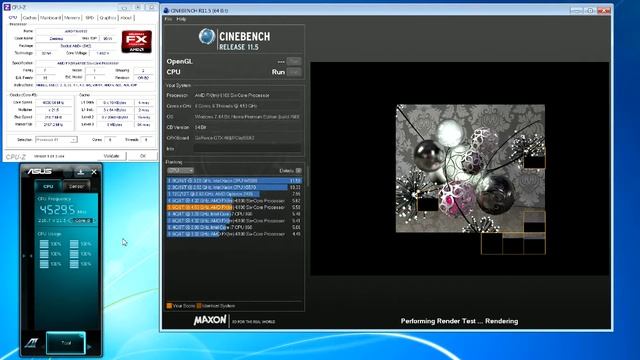640x360 pixels.
Task: Switch to the SPD tab in CPU-Z
Action: point(90,18)
